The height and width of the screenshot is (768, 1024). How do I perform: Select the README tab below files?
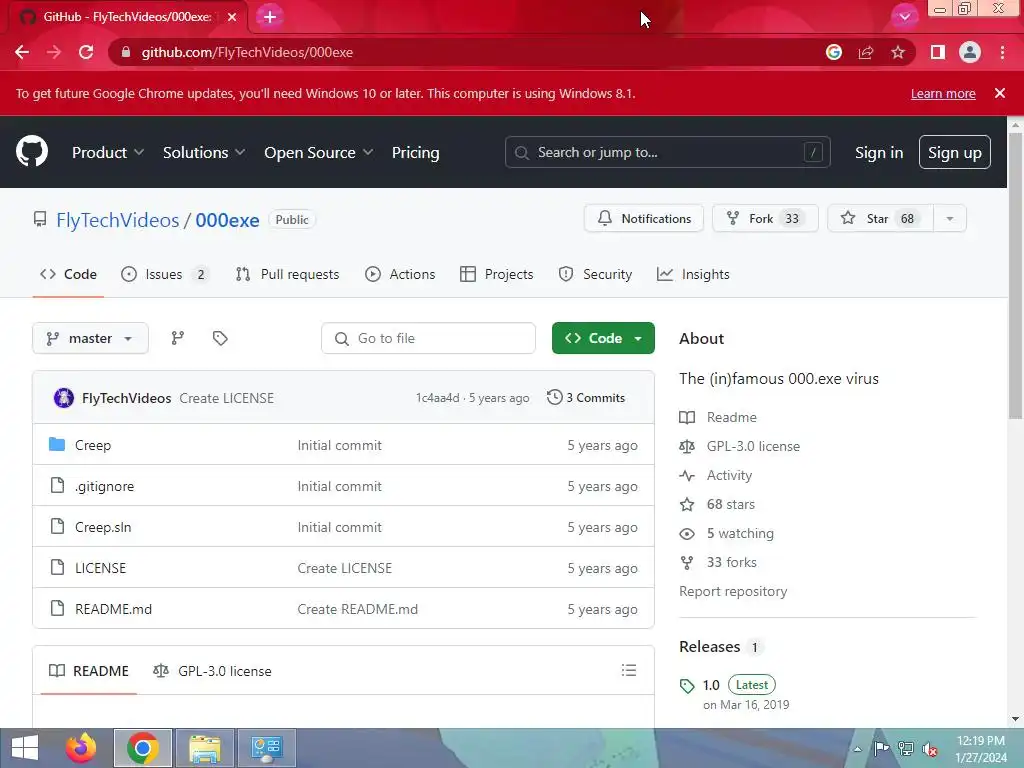89,671
